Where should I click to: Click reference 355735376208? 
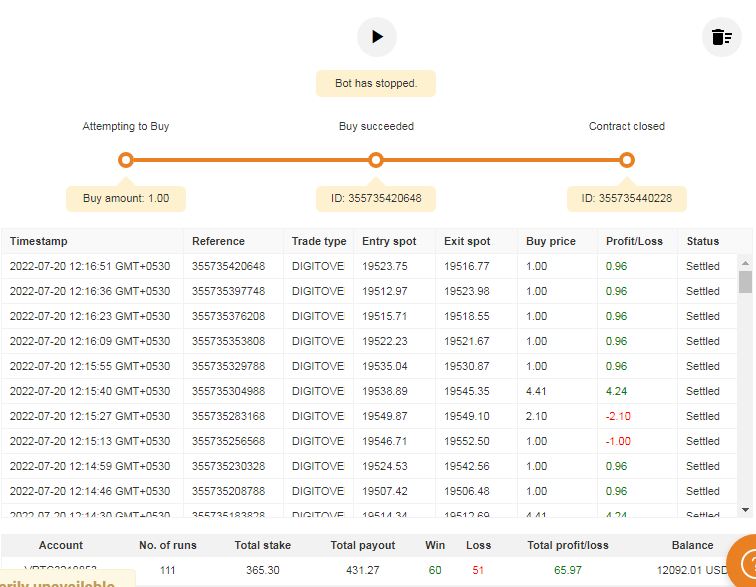coord(229,316)
